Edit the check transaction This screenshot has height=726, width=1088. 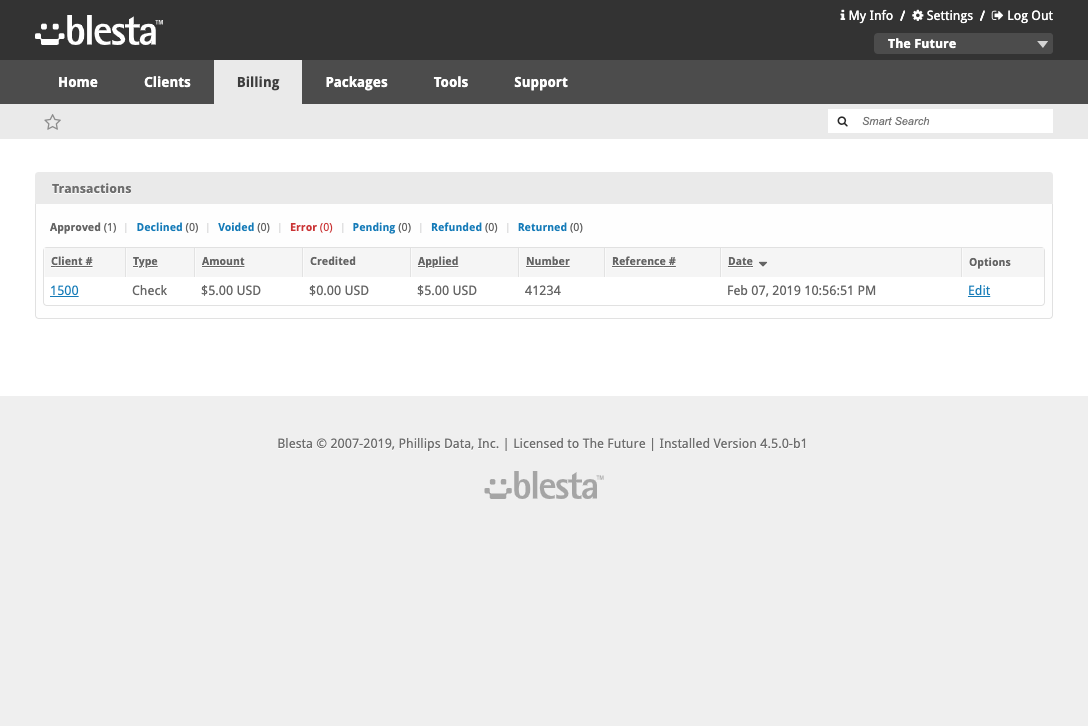[x=978, y=290]
